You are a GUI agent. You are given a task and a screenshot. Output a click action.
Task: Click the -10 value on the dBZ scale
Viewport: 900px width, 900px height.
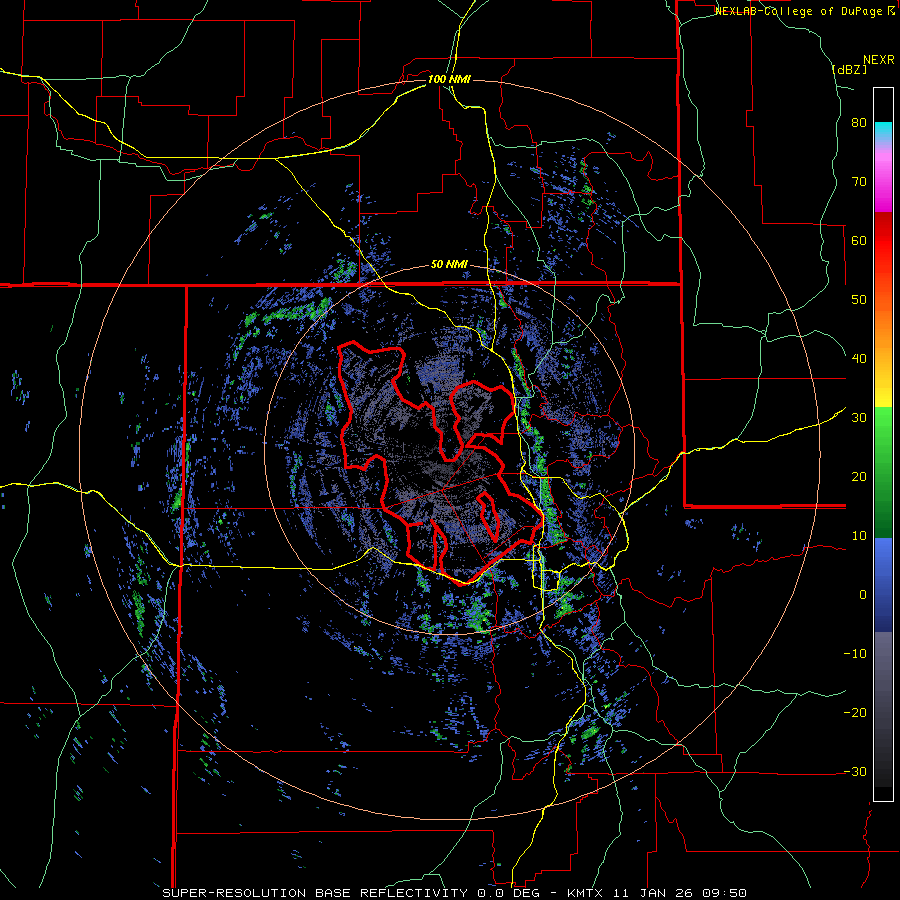point(855,654)
